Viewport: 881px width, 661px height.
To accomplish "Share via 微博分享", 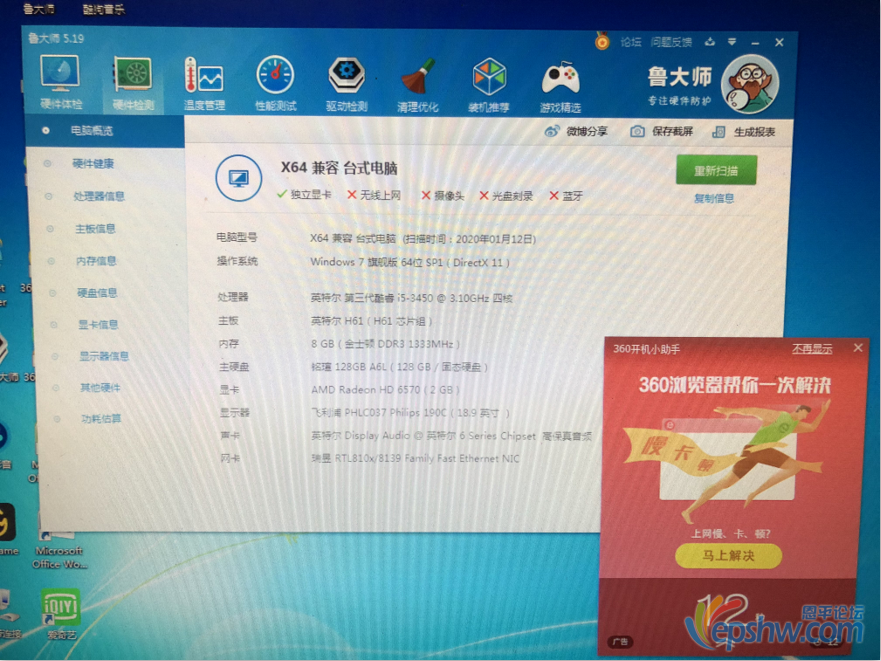I will 576,132.
